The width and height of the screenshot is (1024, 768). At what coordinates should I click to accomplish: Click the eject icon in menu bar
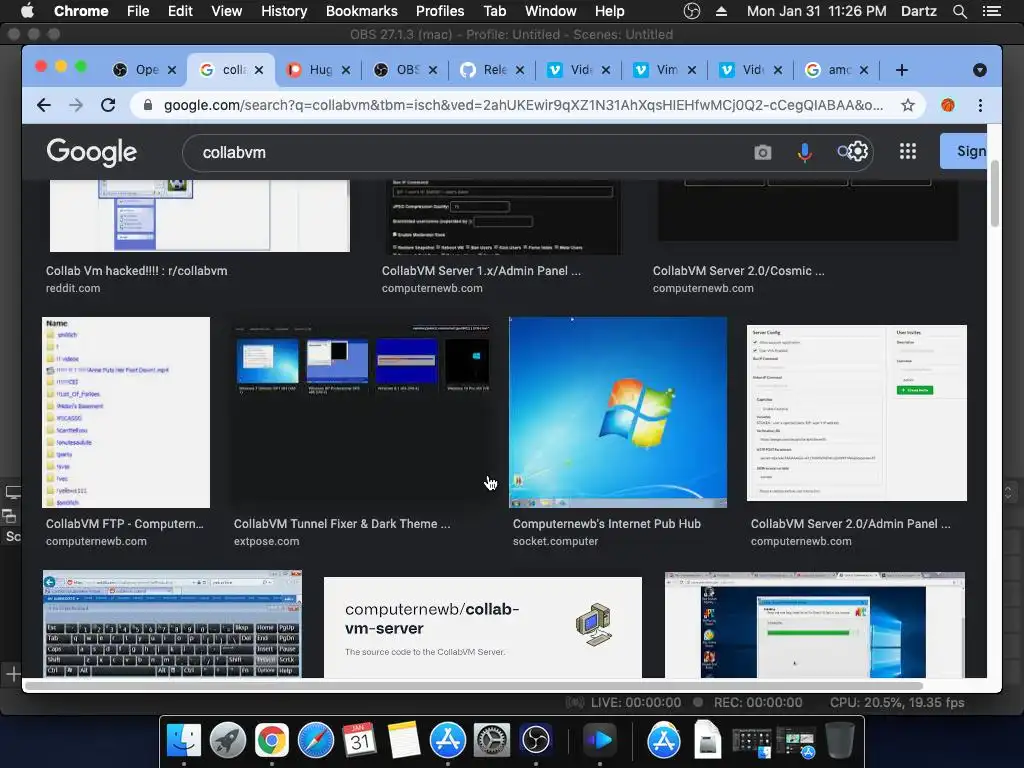[x=721, y=11]
